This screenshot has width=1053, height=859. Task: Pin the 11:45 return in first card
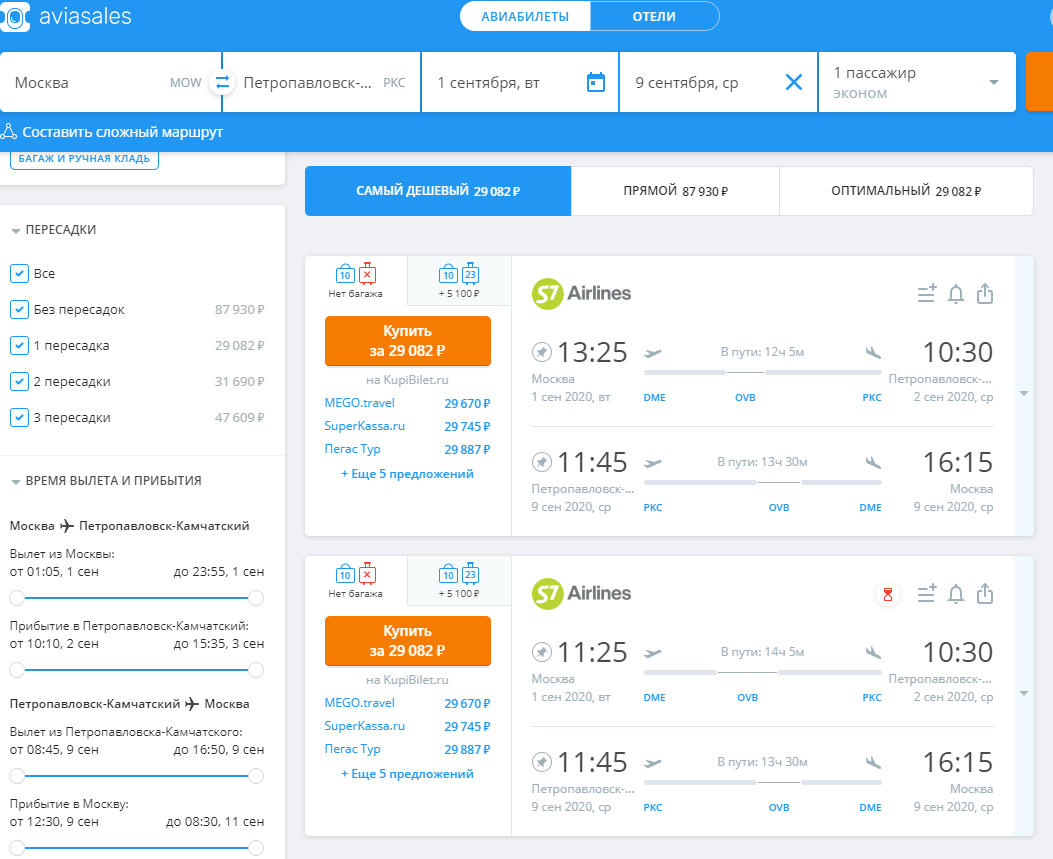(x=541, y=462)
